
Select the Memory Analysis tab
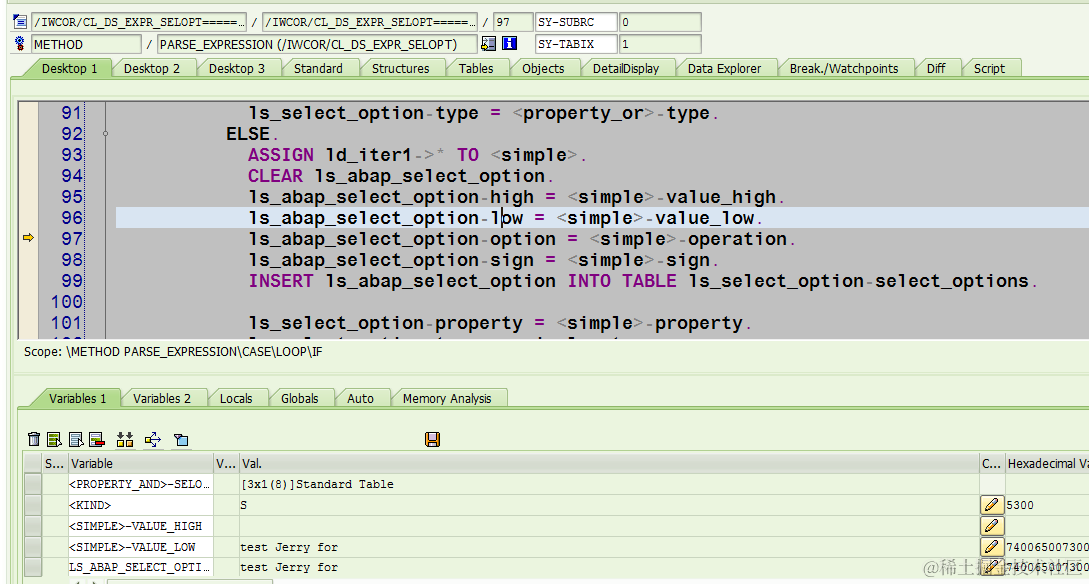447,399
